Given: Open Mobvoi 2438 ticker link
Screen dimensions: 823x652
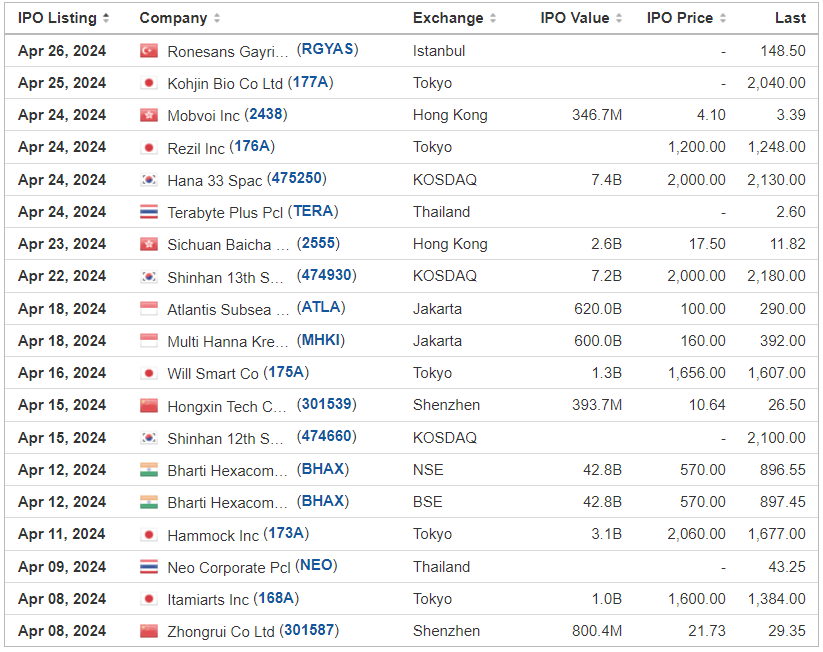Looking at the screenshot, I should [x=266, y=114].
